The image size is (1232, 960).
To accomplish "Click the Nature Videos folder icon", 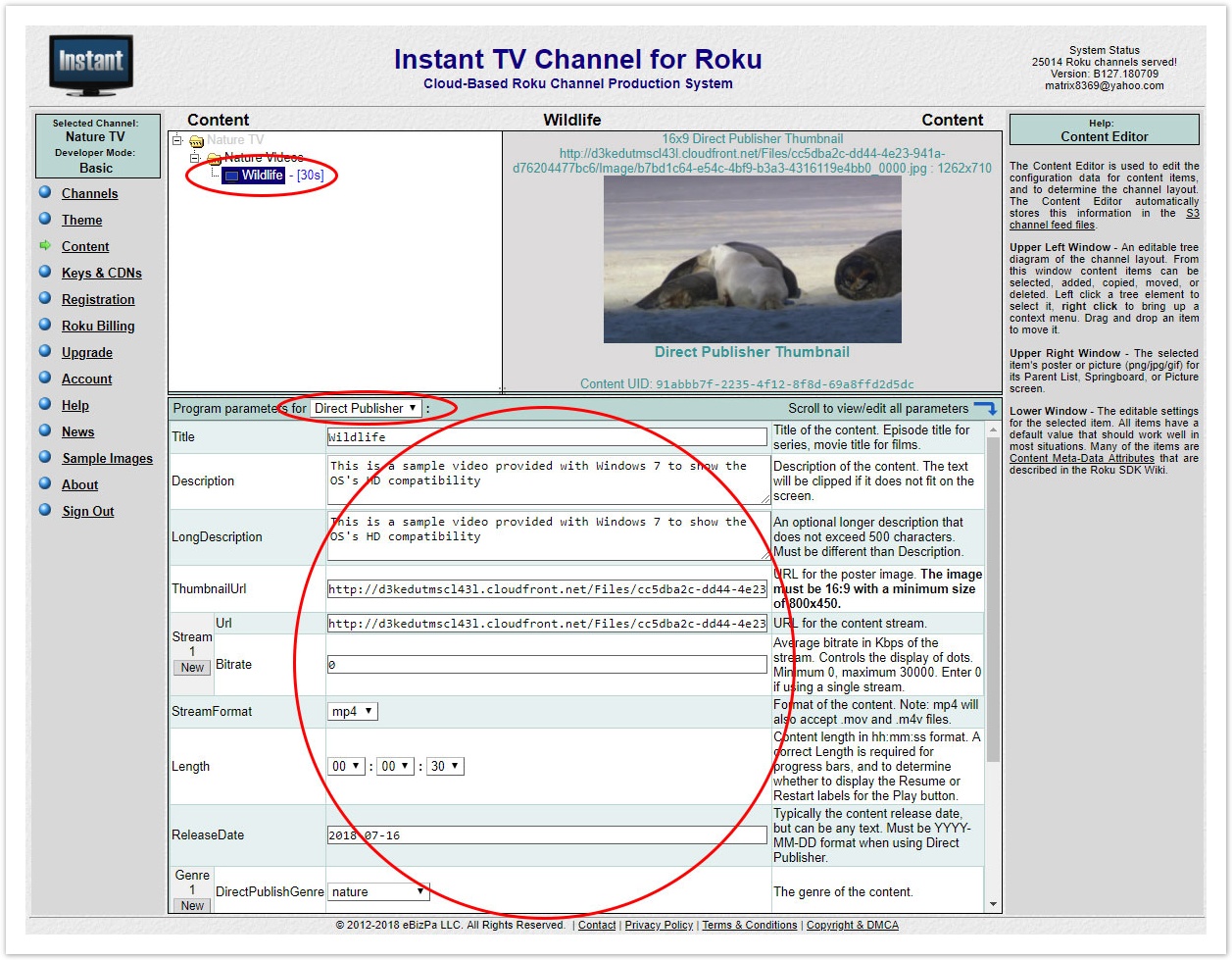I will coord(214,158).
